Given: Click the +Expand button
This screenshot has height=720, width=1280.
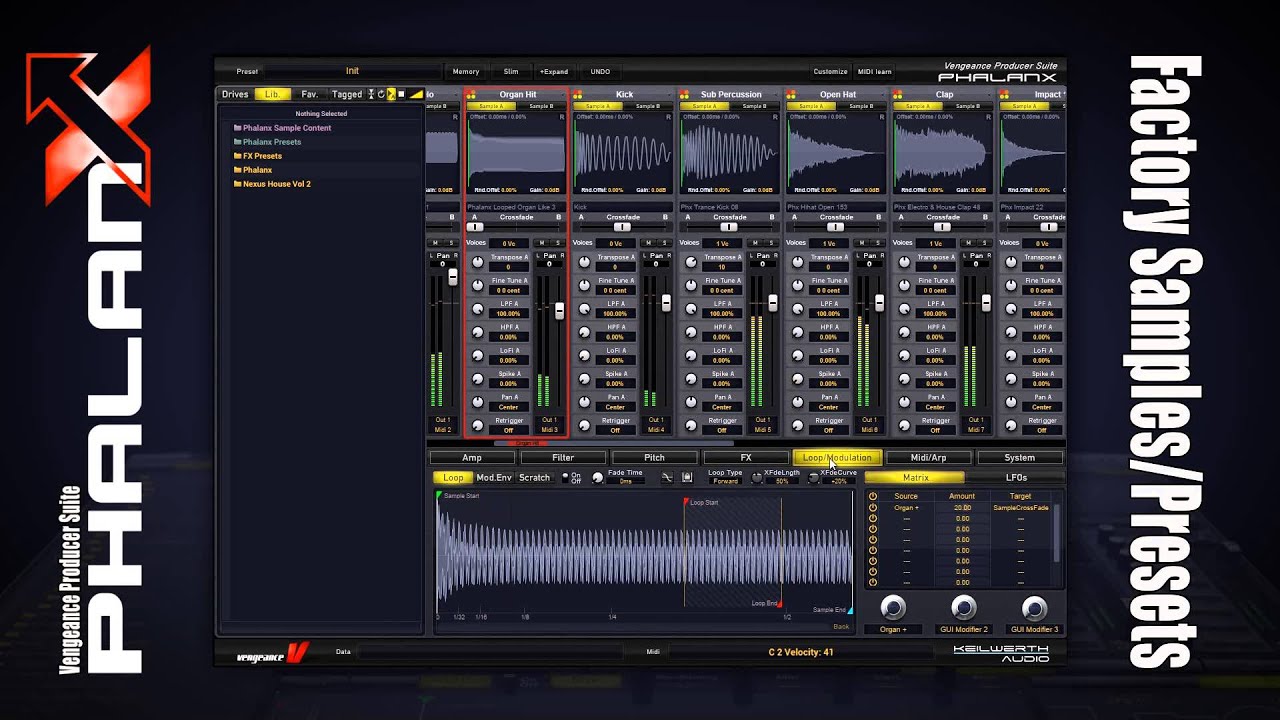Looking at the screenshot, I should [x=554, y=71].
